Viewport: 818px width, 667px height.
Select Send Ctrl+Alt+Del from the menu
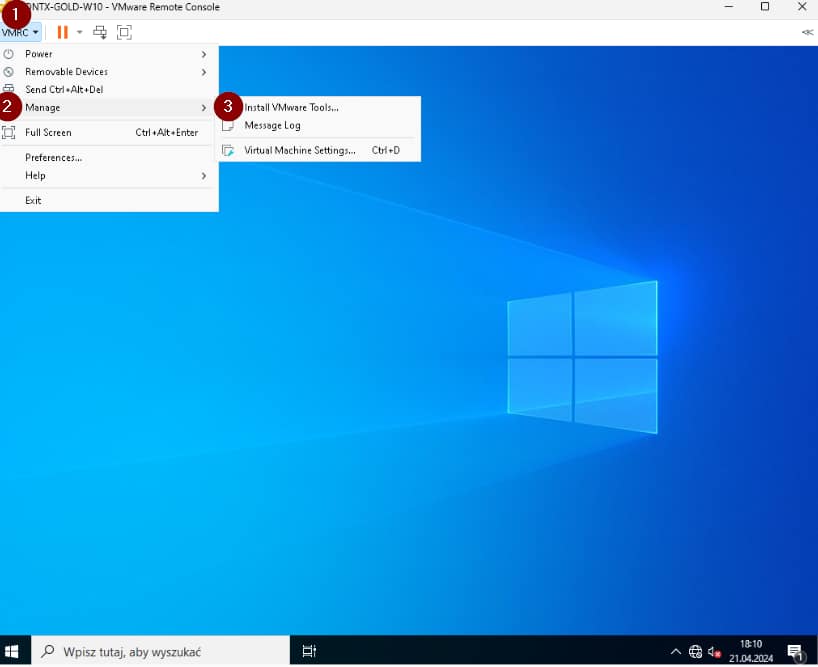point(64,90)
